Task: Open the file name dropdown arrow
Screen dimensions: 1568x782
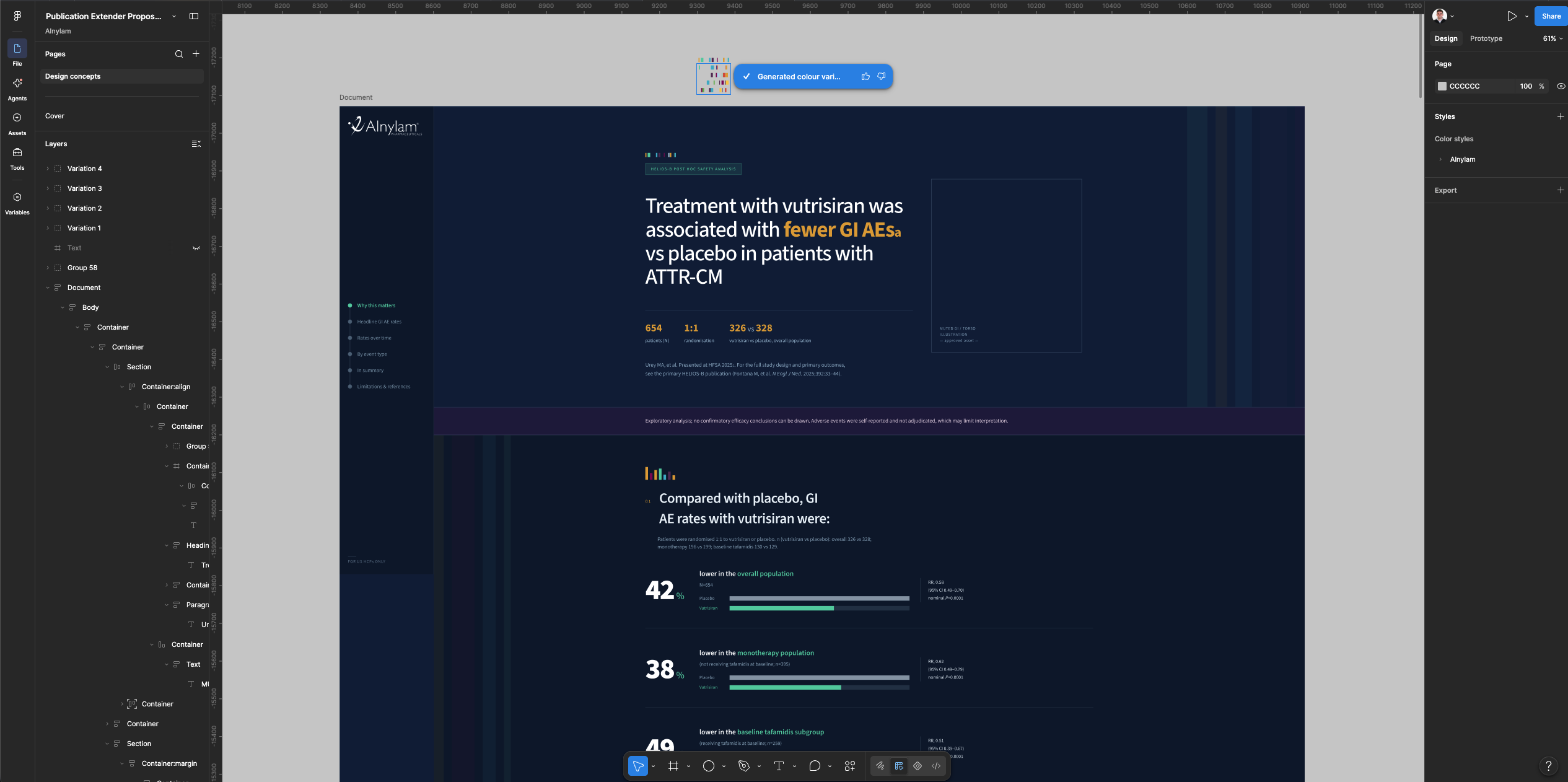Action: [x=174, y=16]
